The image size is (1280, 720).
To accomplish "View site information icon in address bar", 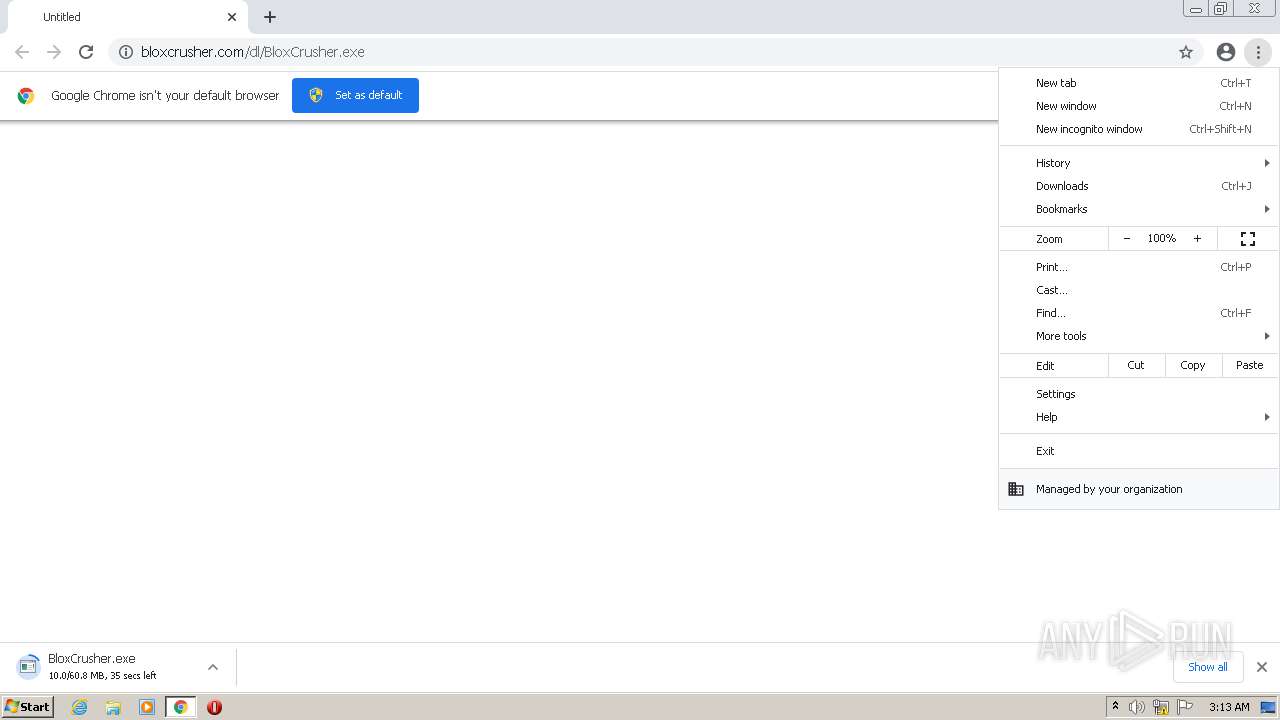I will 126,52.
